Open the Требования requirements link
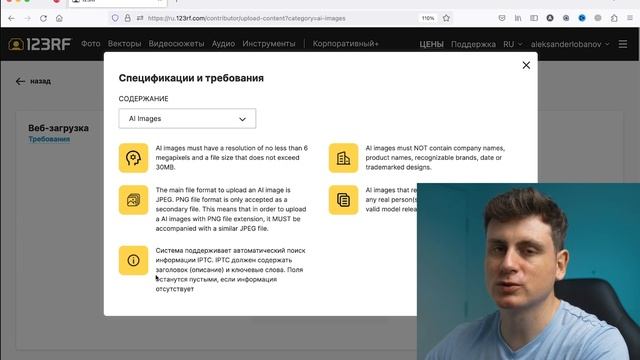640x360 pixels. [x=49, y=139]
